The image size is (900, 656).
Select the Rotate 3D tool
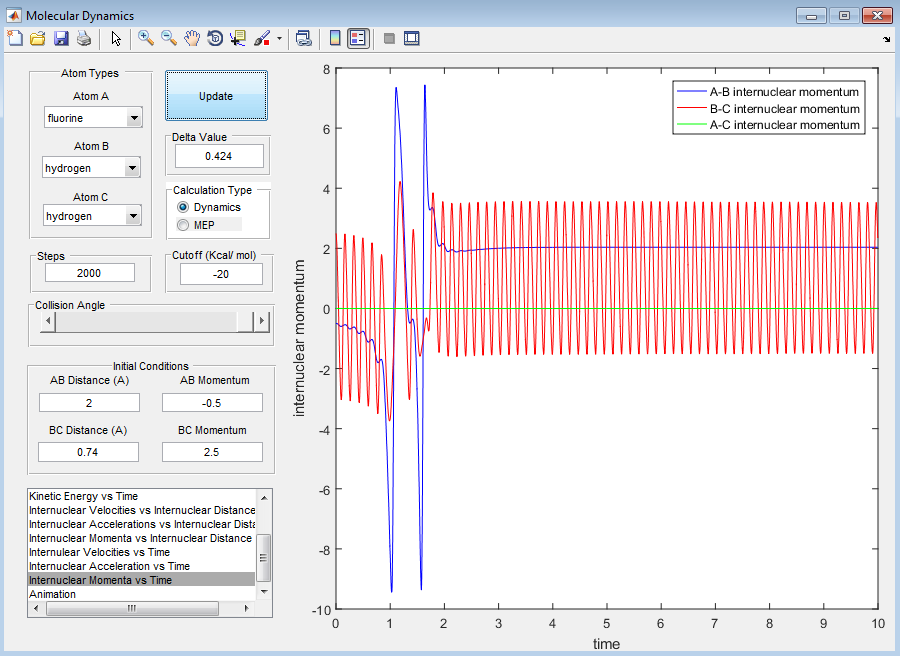(x=215, y=39)
